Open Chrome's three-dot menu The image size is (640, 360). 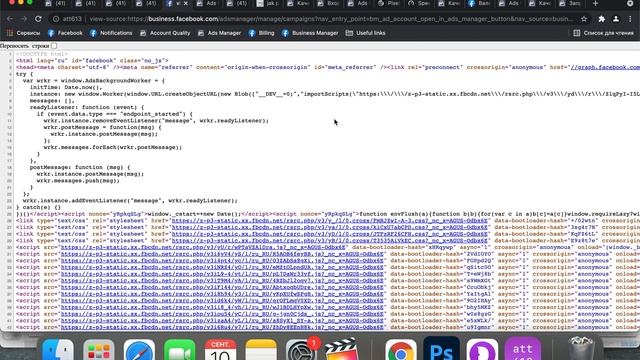pyautogui.click(x=630, y=19)
